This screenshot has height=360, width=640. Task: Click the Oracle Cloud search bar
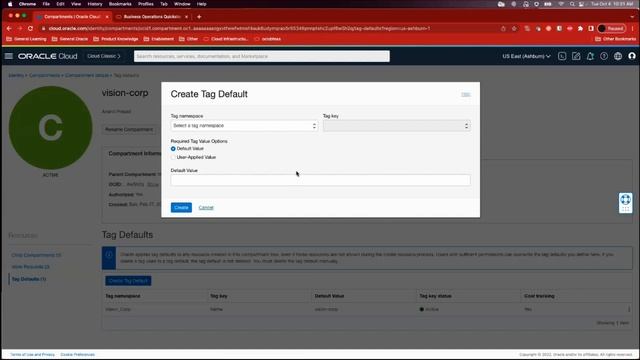click(262, 56)
